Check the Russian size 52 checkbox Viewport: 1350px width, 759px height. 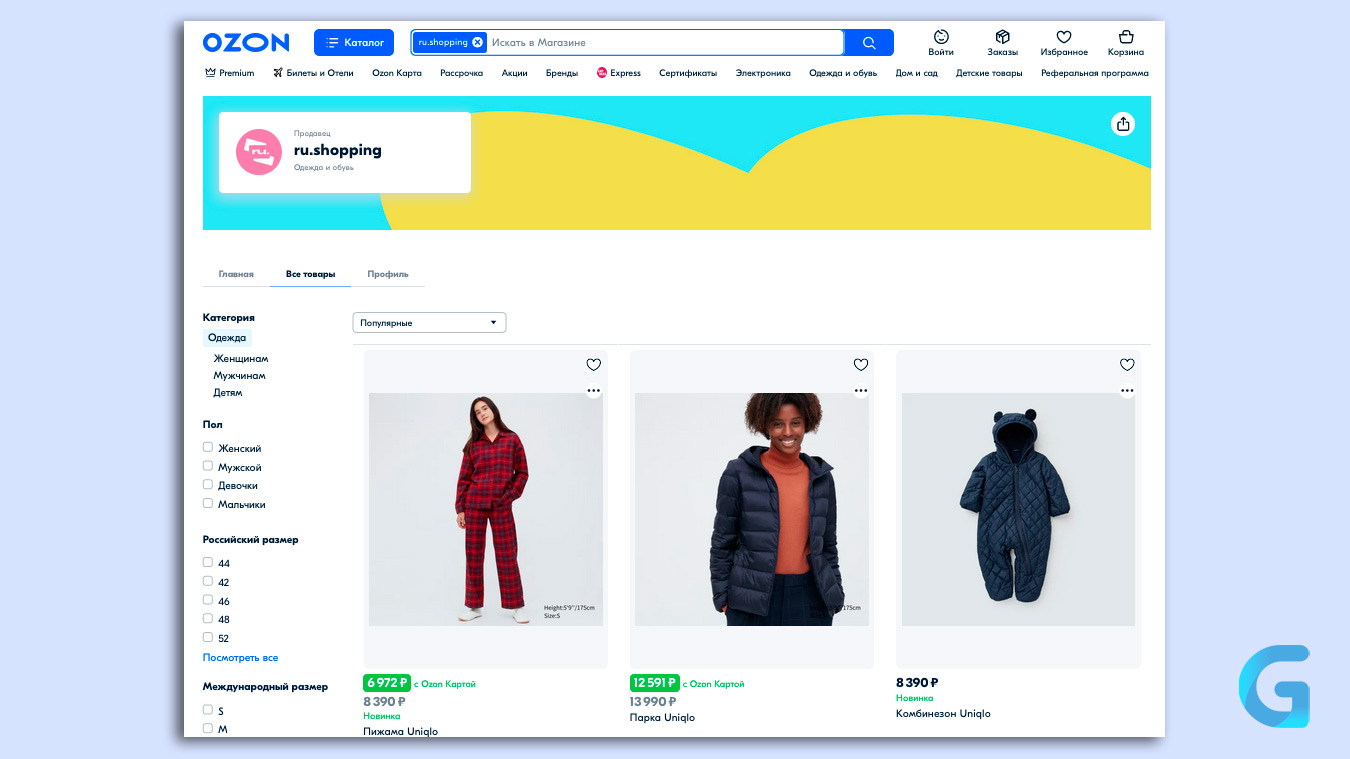208,637
